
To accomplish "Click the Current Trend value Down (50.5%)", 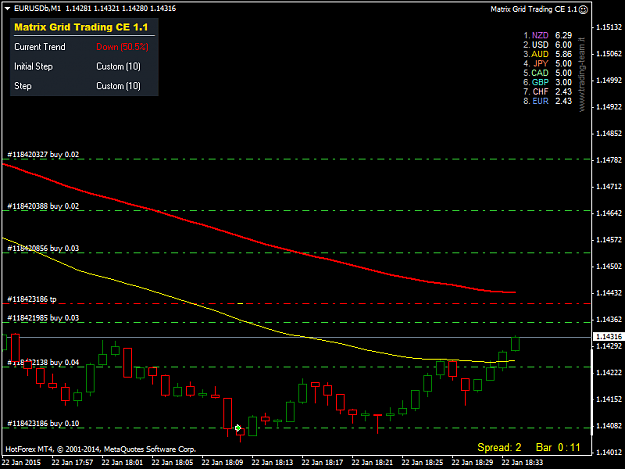I will (x=122, y=47).
